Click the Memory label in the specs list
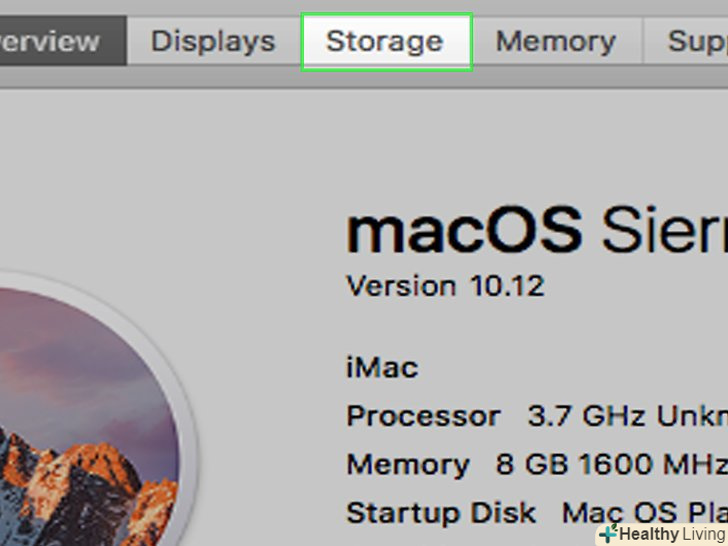728x546 pixels. (x=408, y=465)
